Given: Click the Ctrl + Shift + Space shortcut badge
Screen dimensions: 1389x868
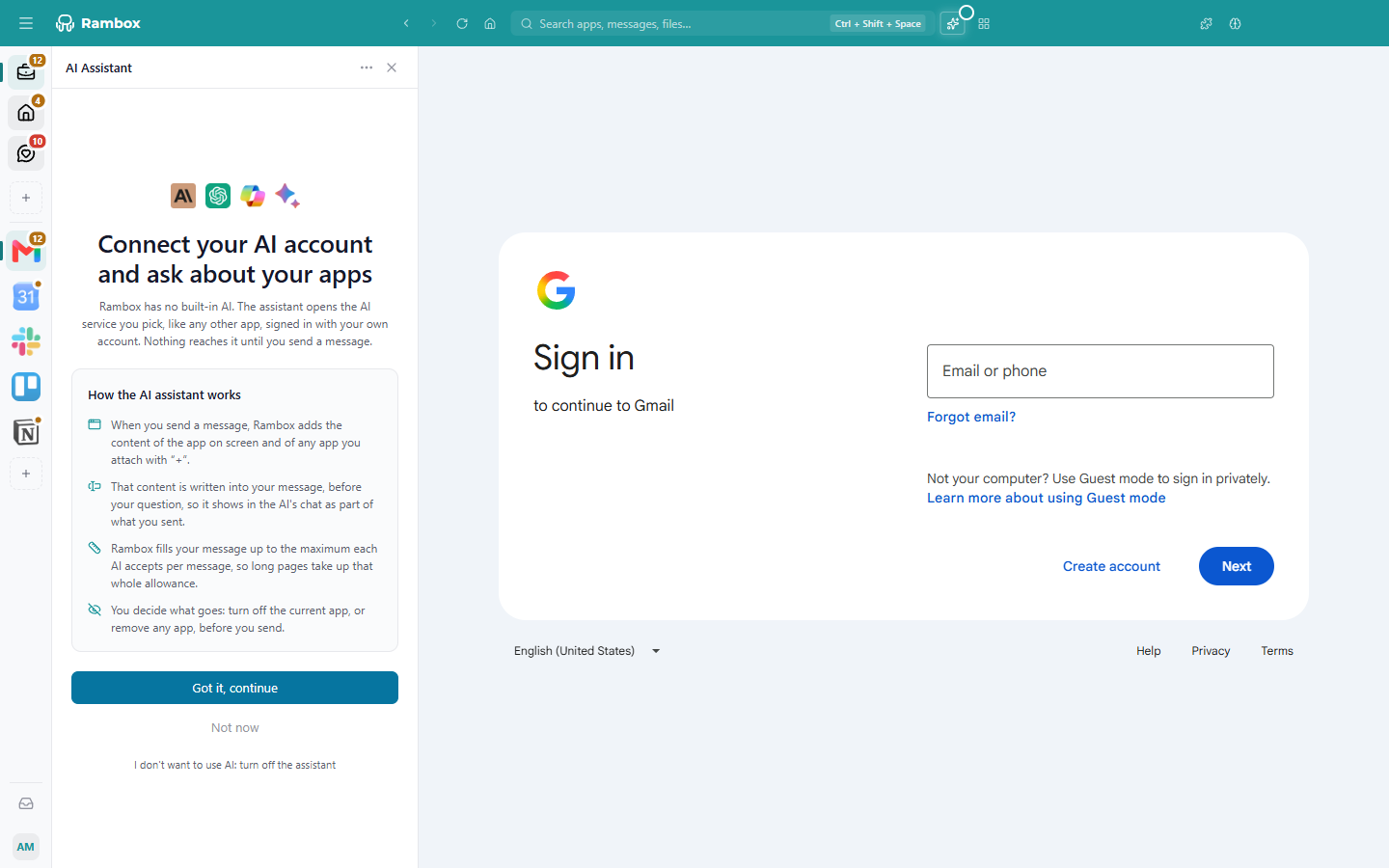Looking at the screenshot, I should [878, 23].
